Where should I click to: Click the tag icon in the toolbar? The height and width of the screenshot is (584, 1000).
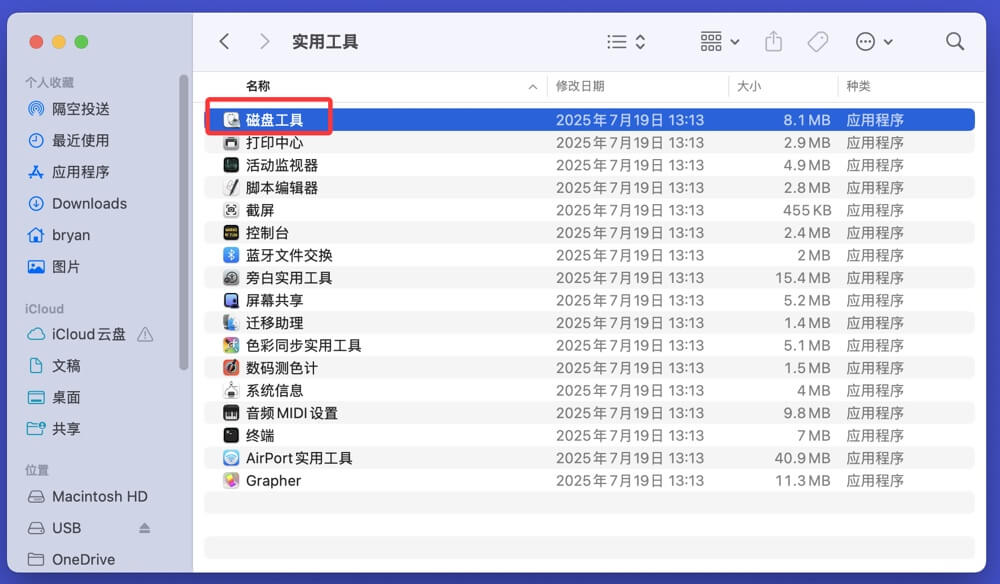[x=817, y=41]
